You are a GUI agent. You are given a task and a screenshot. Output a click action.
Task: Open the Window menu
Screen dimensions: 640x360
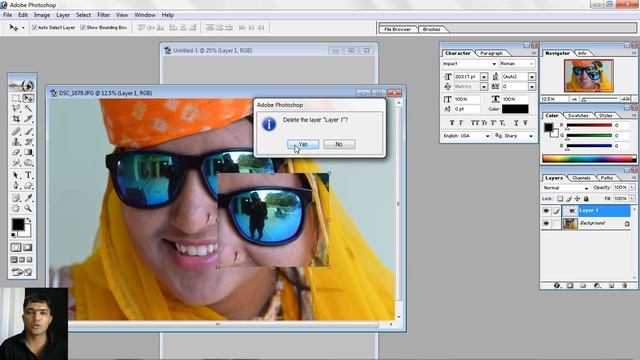click(145, 15)
